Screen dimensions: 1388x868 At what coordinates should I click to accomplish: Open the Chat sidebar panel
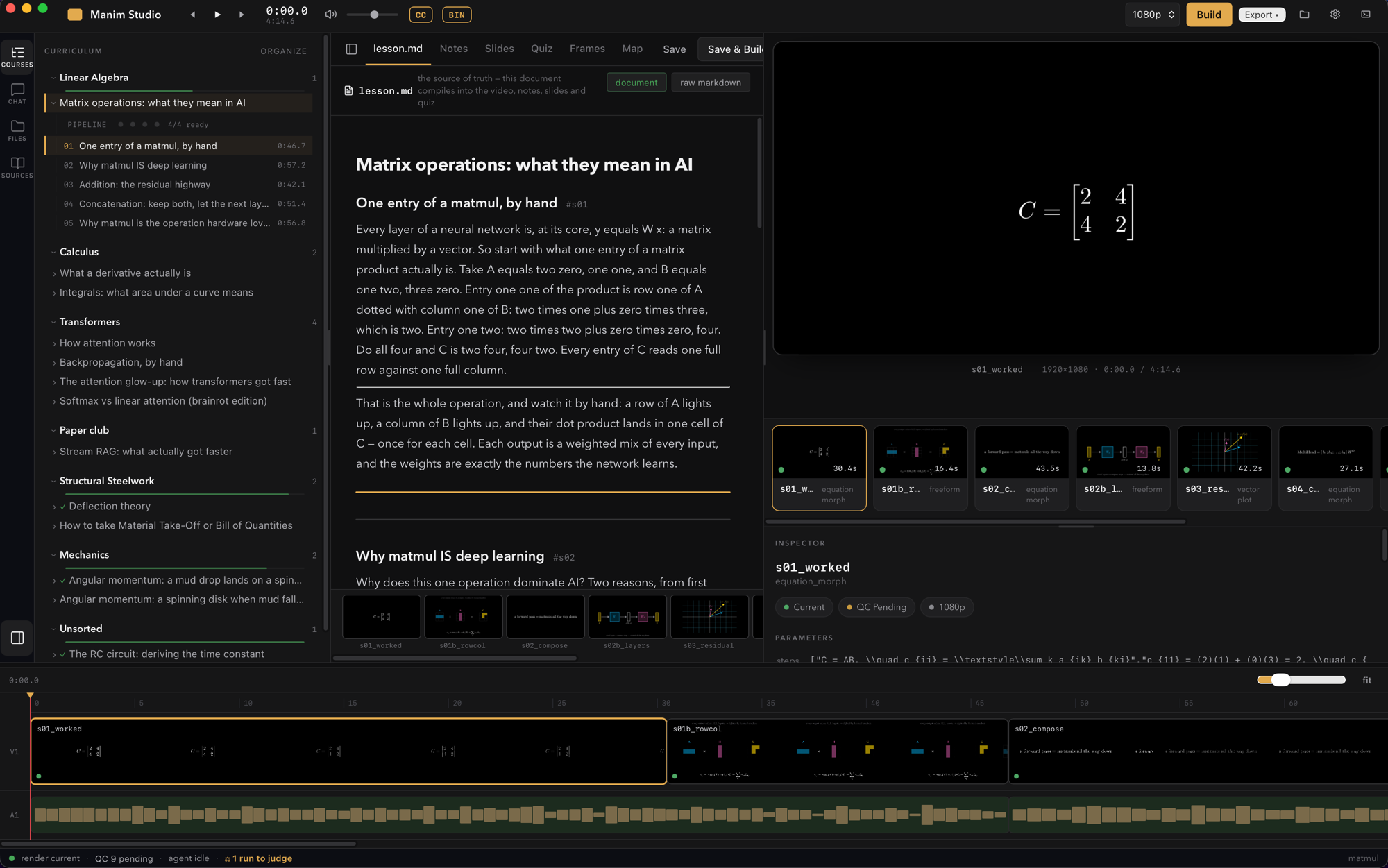(x=17, y=94)
